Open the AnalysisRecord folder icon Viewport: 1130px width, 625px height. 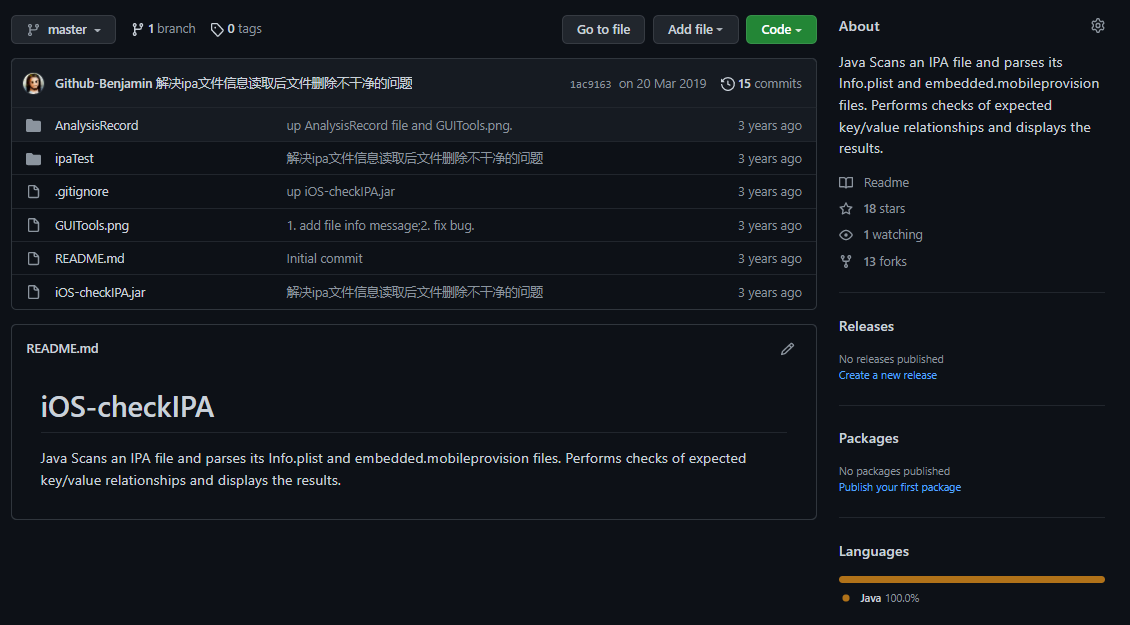pos(33,125)
